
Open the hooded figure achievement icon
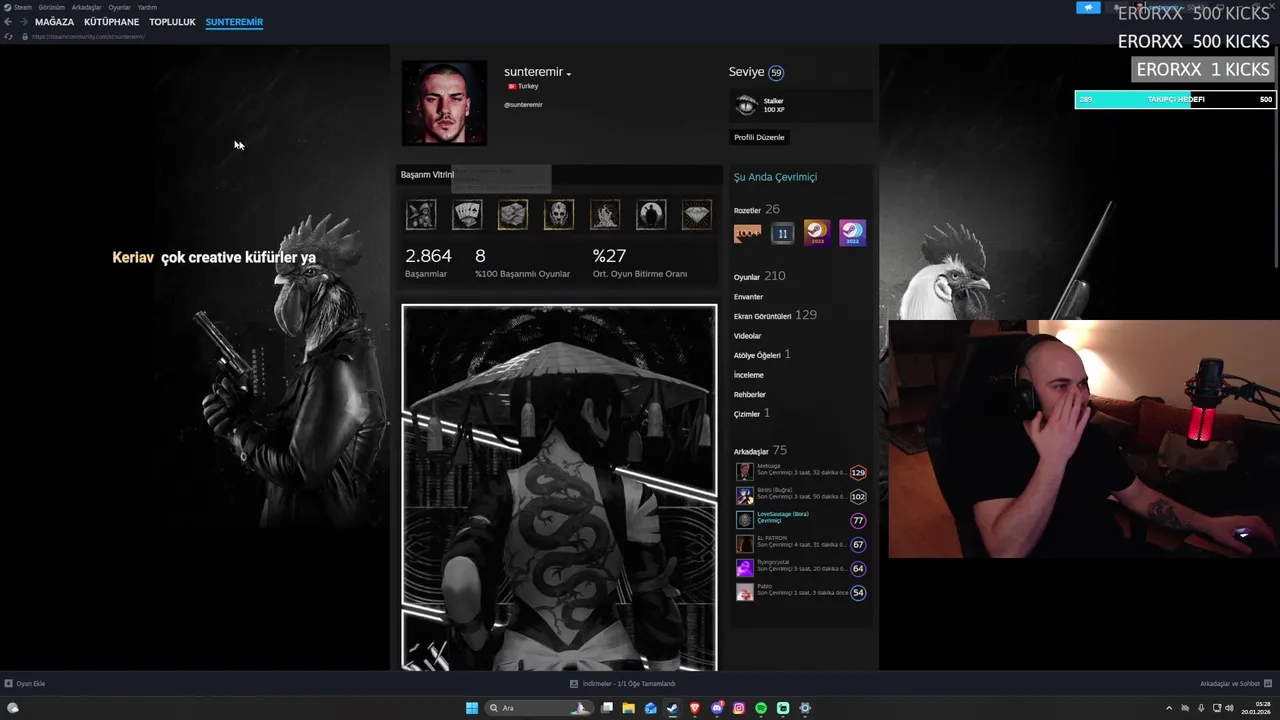pyautogui.click(x=421, y=214)
